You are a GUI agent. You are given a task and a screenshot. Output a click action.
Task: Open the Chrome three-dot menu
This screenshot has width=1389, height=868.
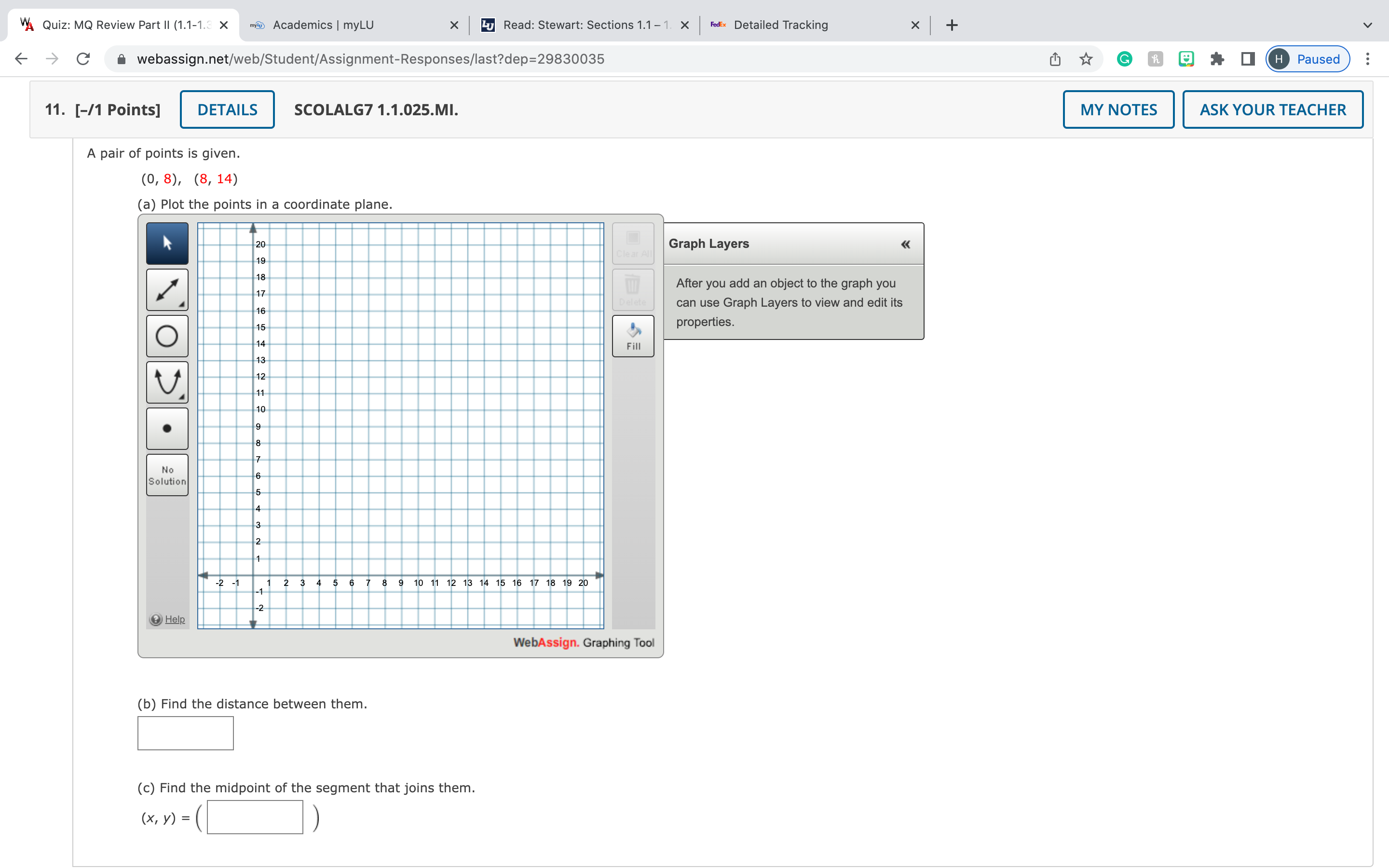click(1368, 59)
